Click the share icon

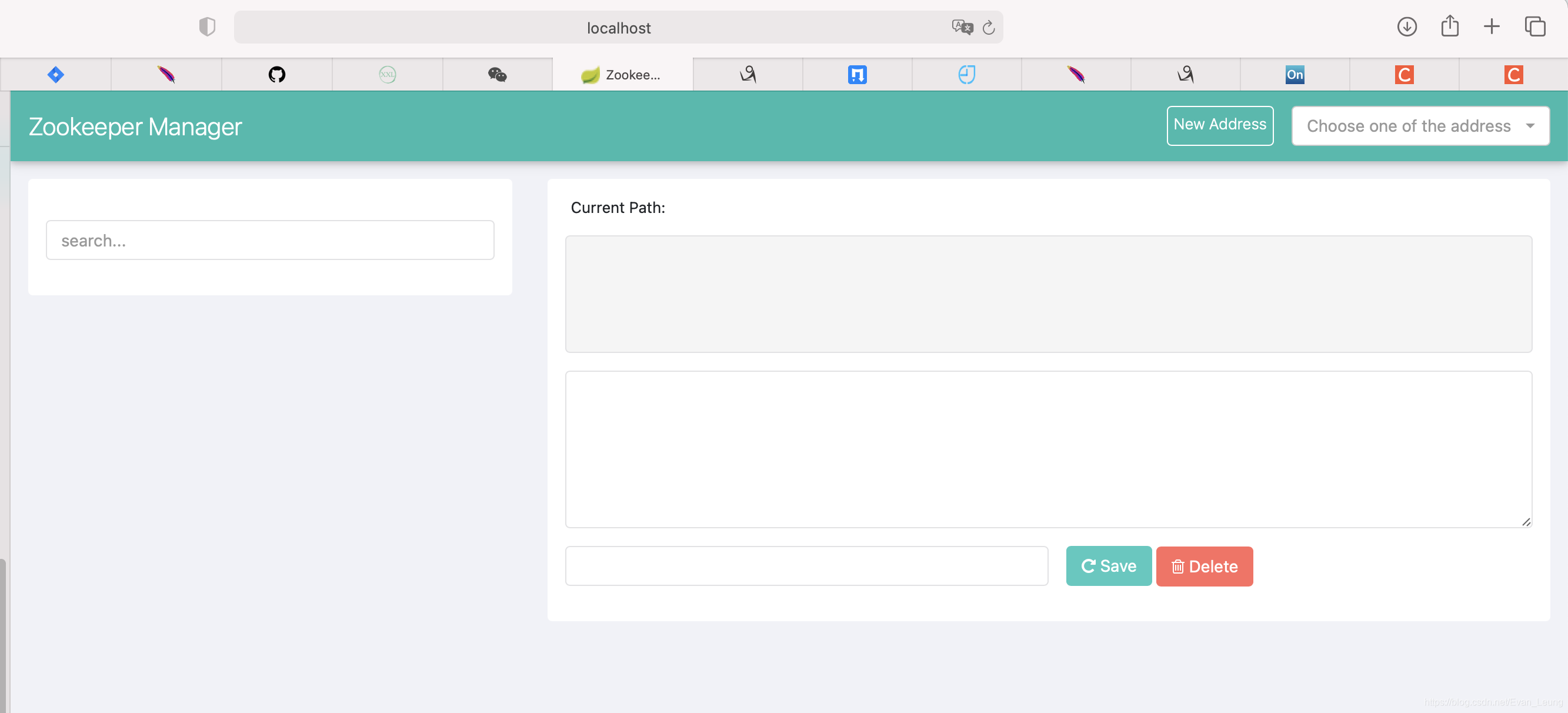(1449, 27)
